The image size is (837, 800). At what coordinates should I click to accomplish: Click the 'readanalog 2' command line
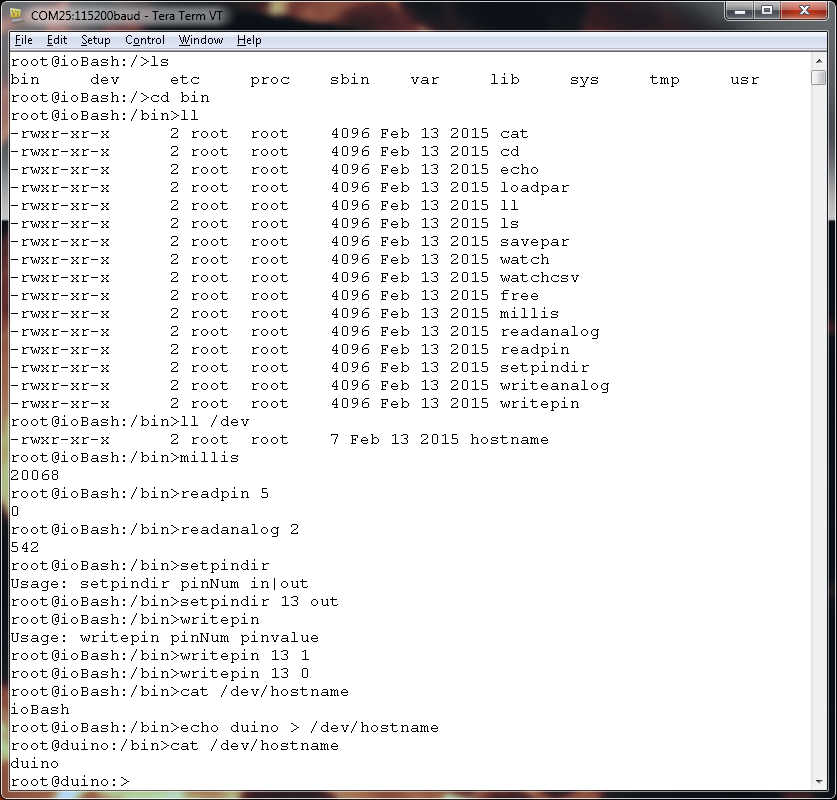pyautogui.click(x=239, y=529)
